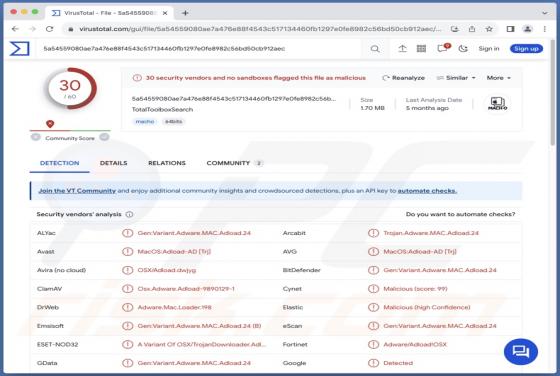Screen dimensions: 560x376
Task: Toggle dark mode moon icon
Action: [x=463, y=49]
